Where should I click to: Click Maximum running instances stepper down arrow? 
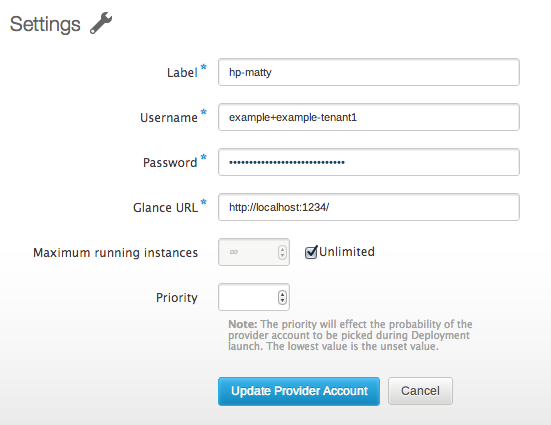coord(282,256)
